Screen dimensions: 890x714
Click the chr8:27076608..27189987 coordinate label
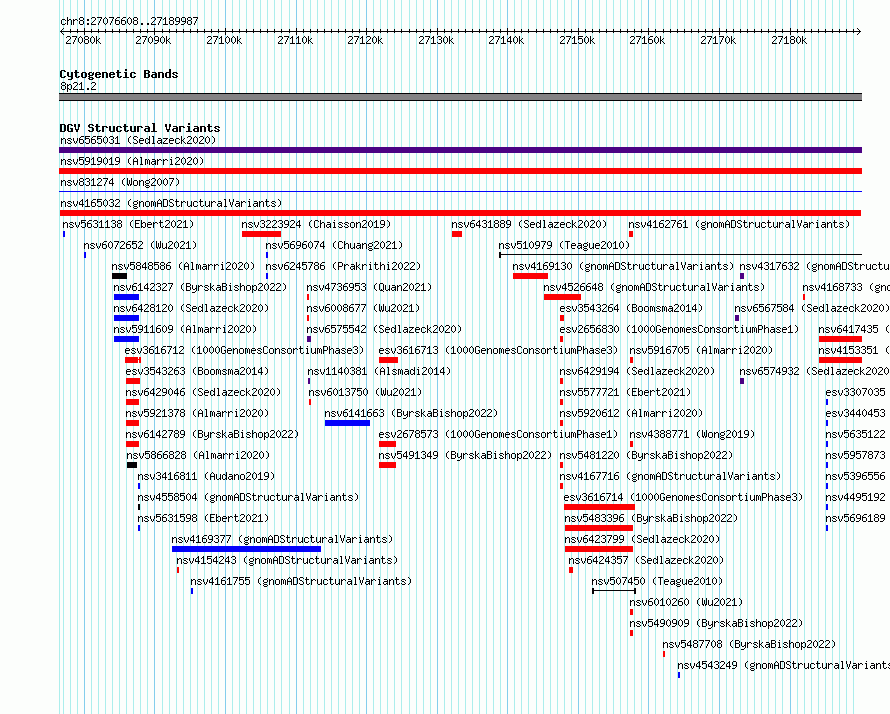point(129,21)
